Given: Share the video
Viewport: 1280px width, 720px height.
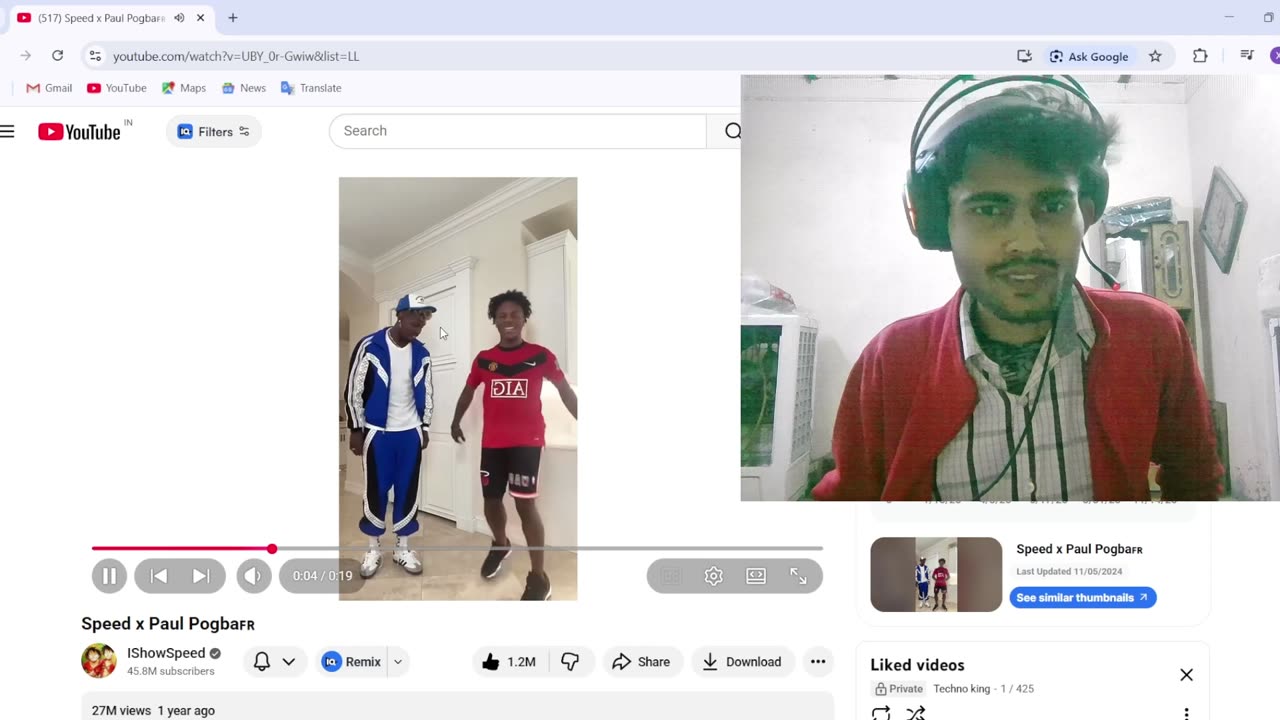Looking at the screenshot, I should click(641, 662).
